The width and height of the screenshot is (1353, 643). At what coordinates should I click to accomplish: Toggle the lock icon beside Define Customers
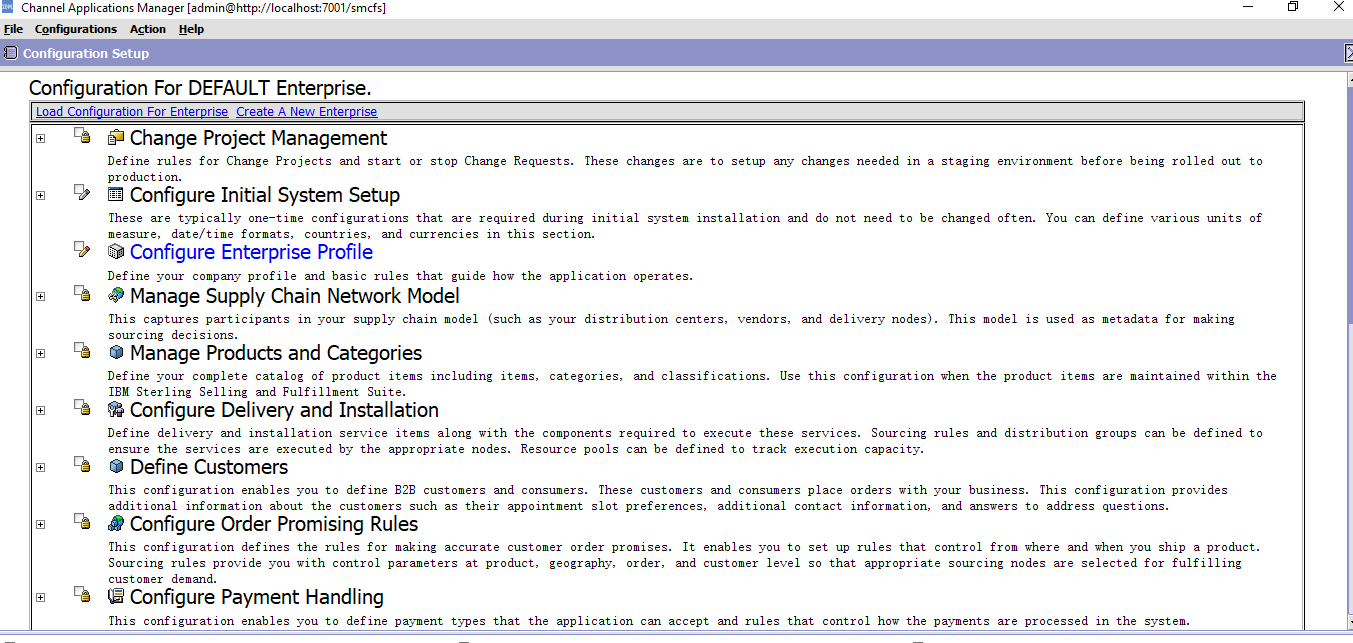pyautogui.click(x=81, y=464)
